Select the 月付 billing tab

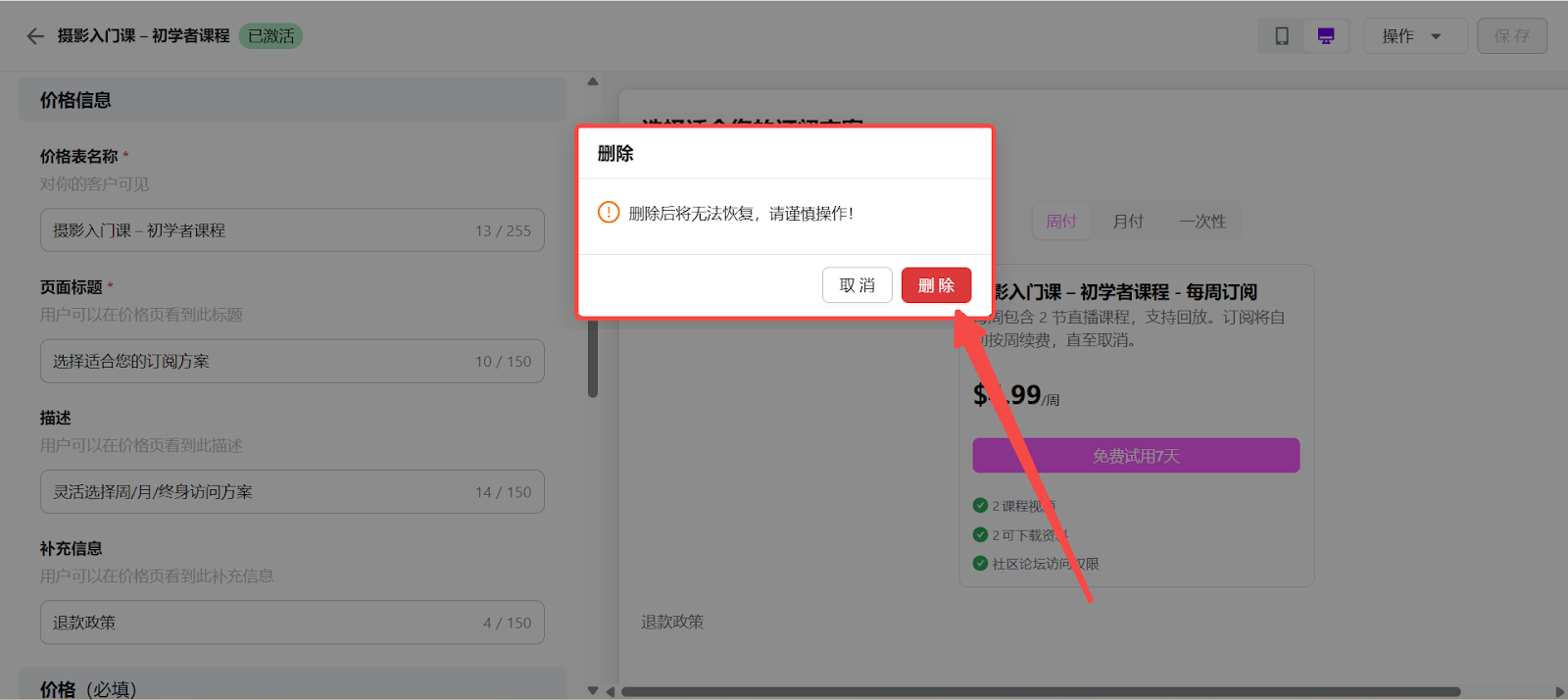click(1128, 222)
